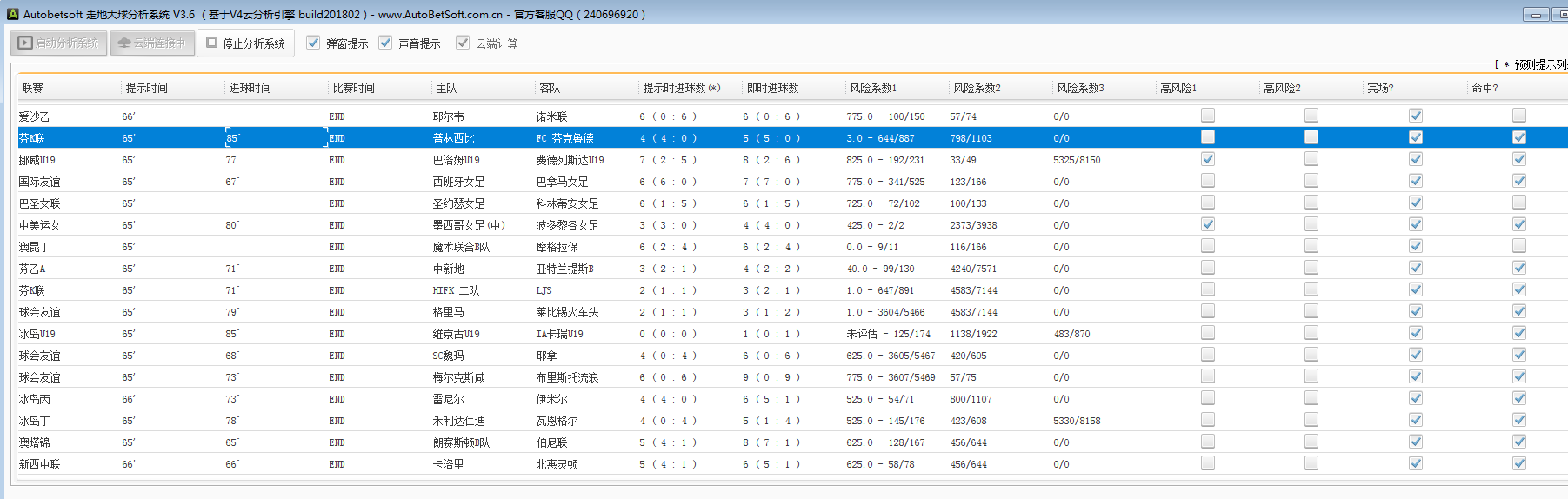Click the Autobetsoft app icon in title bar

(12, 14)
